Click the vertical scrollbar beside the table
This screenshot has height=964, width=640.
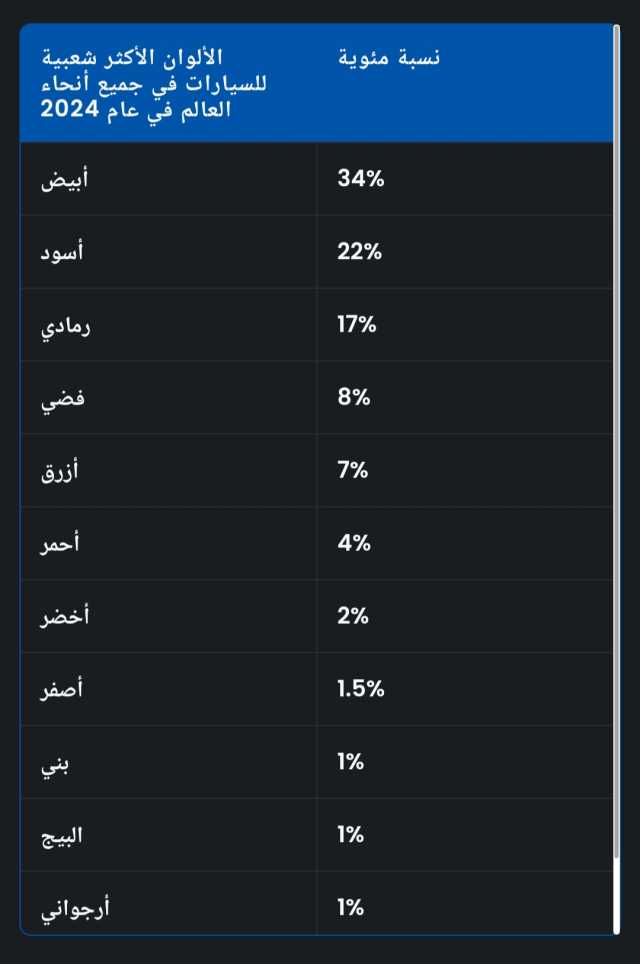(x=616, y=443)
